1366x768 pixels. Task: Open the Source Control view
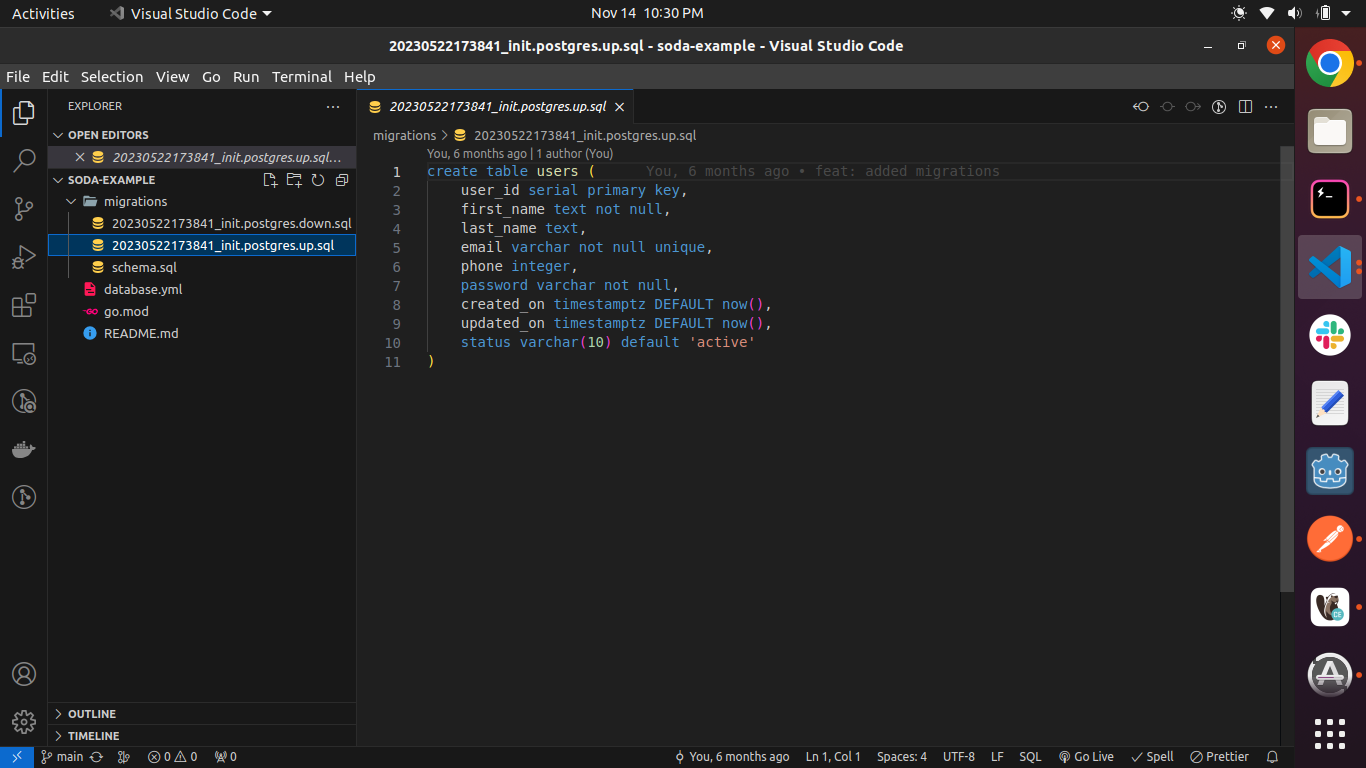click(x=24, y=208)
